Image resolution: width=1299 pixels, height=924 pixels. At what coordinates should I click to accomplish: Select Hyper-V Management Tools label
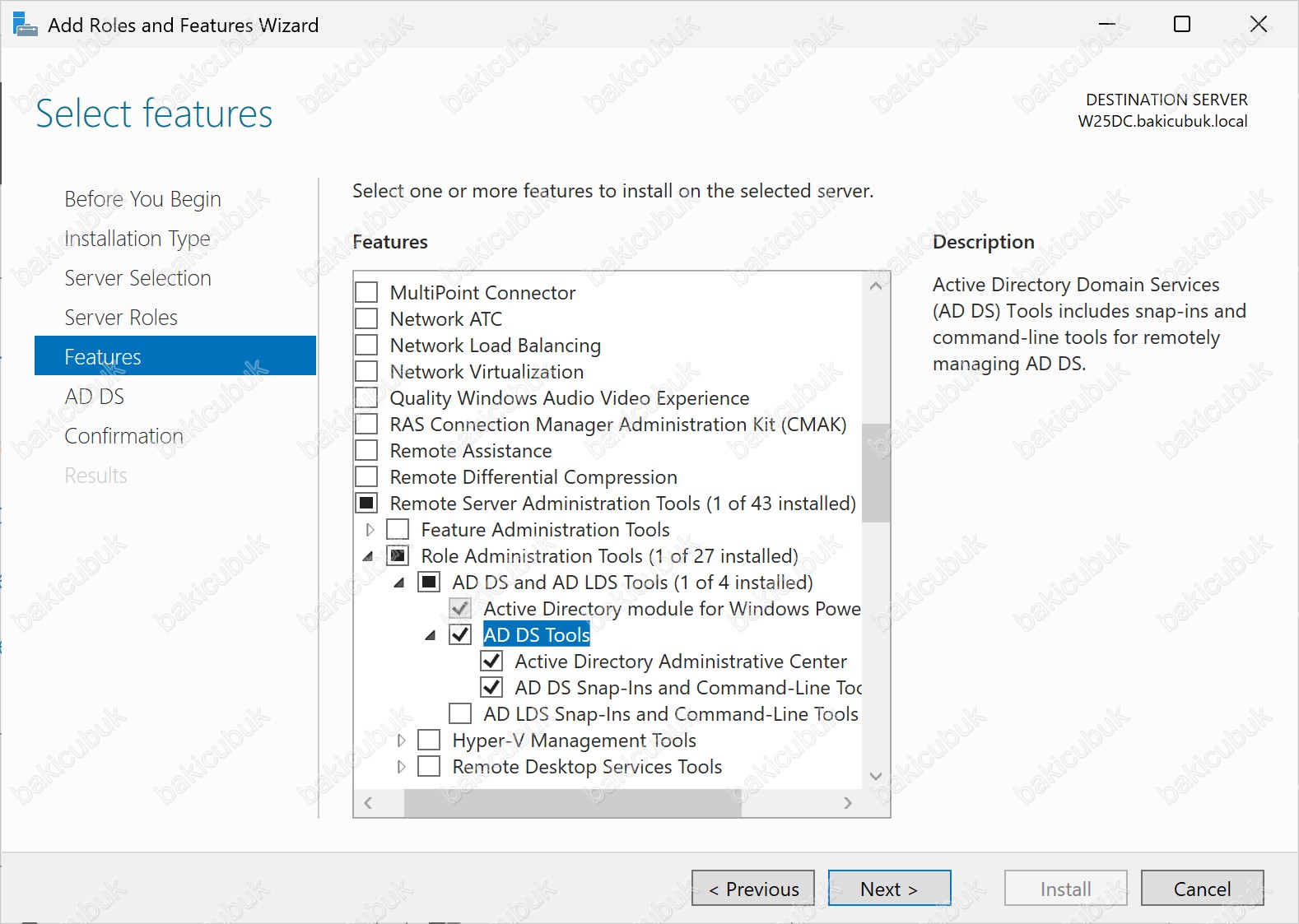click(575, 741)
